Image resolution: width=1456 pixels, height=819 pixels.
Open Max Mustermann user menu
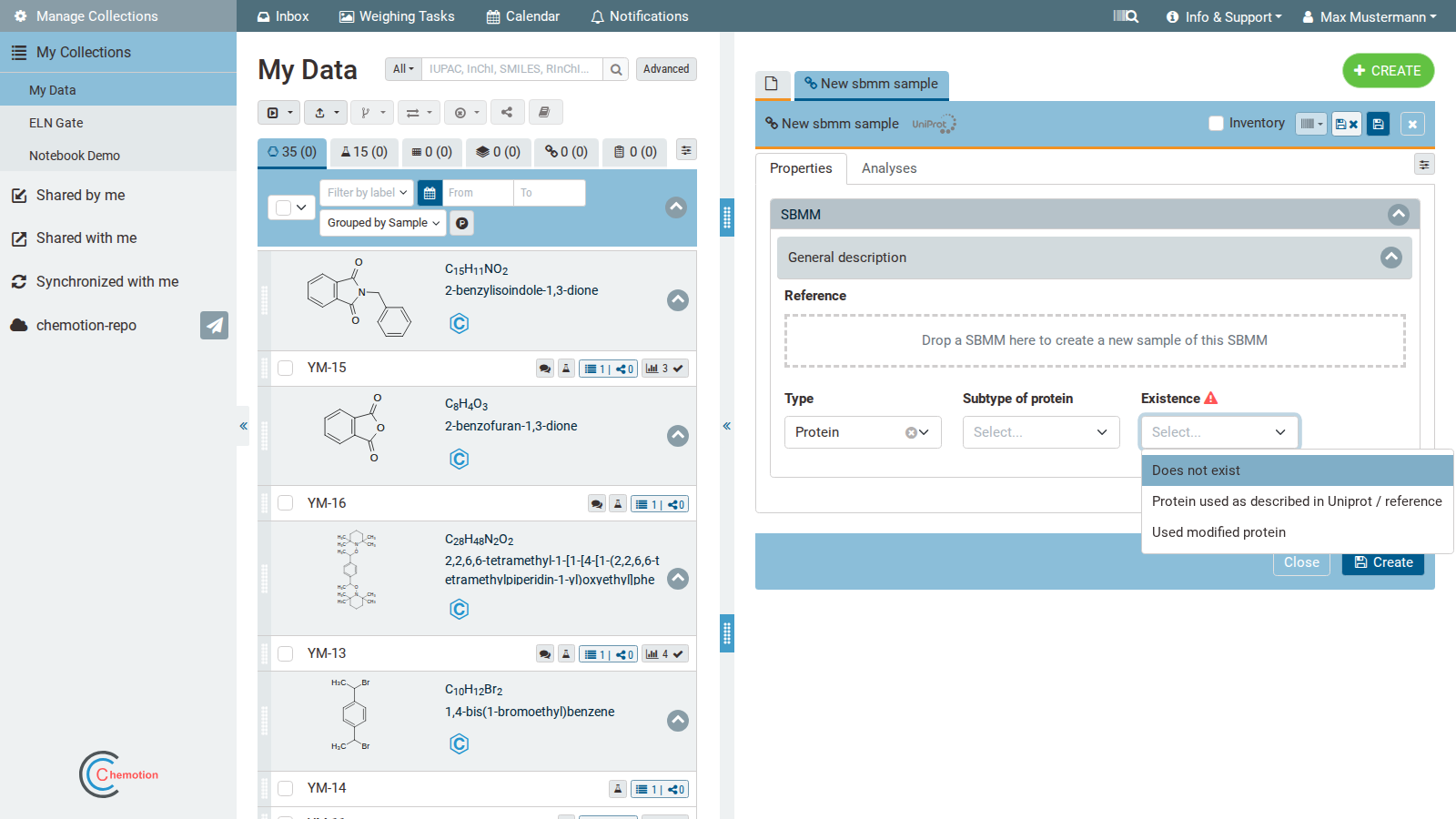point(1370,16)
